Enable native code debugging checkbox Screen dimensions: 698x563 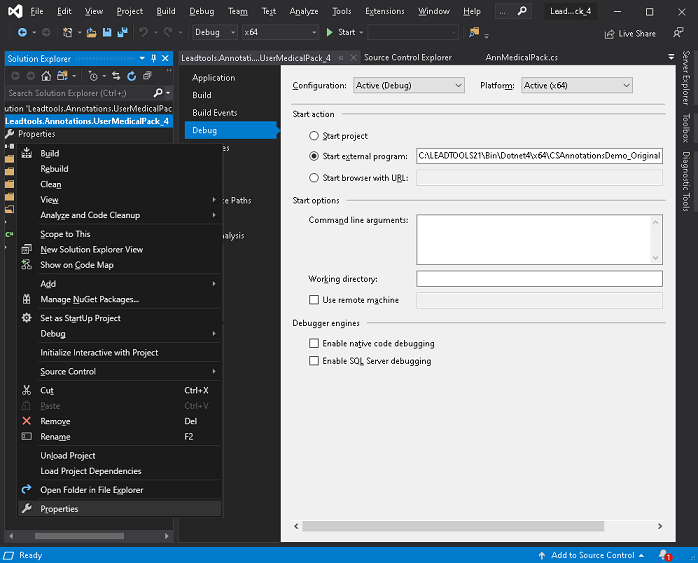[314, 343]
